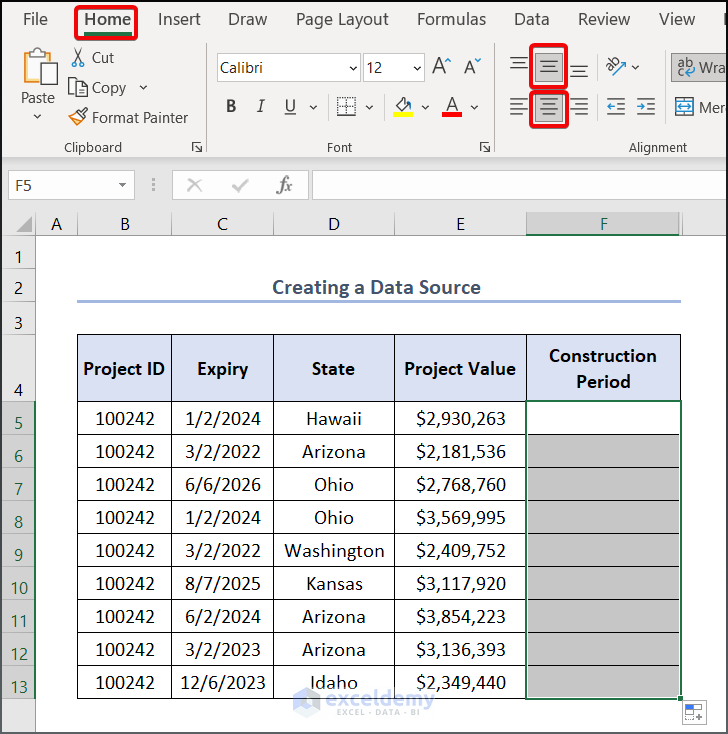Open Font settings dialog launcher
This screenshot has height=734, width=728.
point(485,147)
